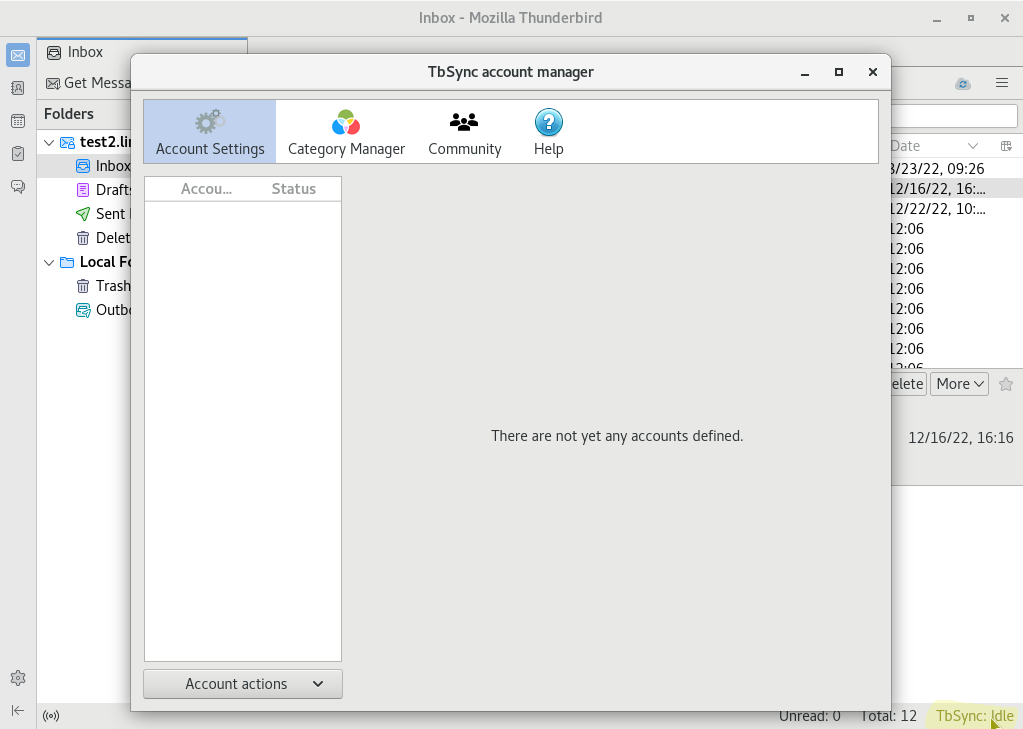Viewport: 1023px width, 729px height.
Task: Open the Address Book space icon
Action: [18, 88]
